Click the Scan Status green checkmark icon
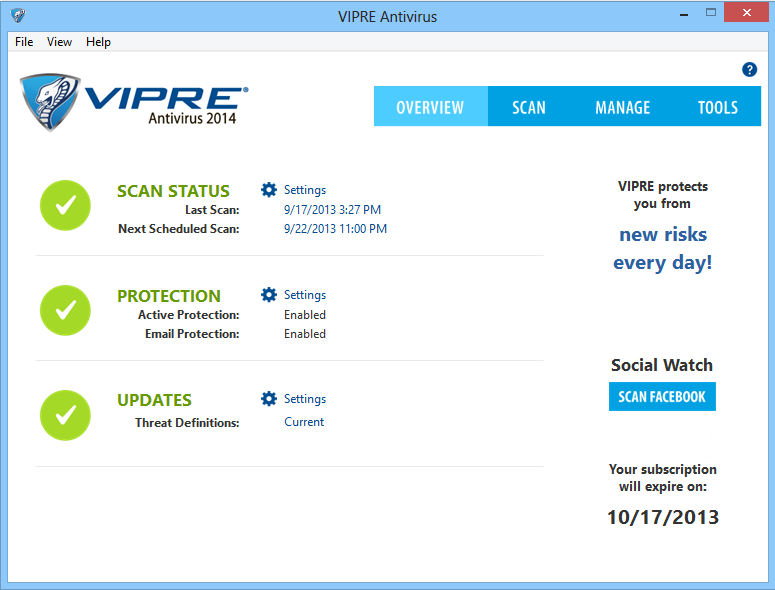Screen dimensions: 775x590 coord(65,205)
